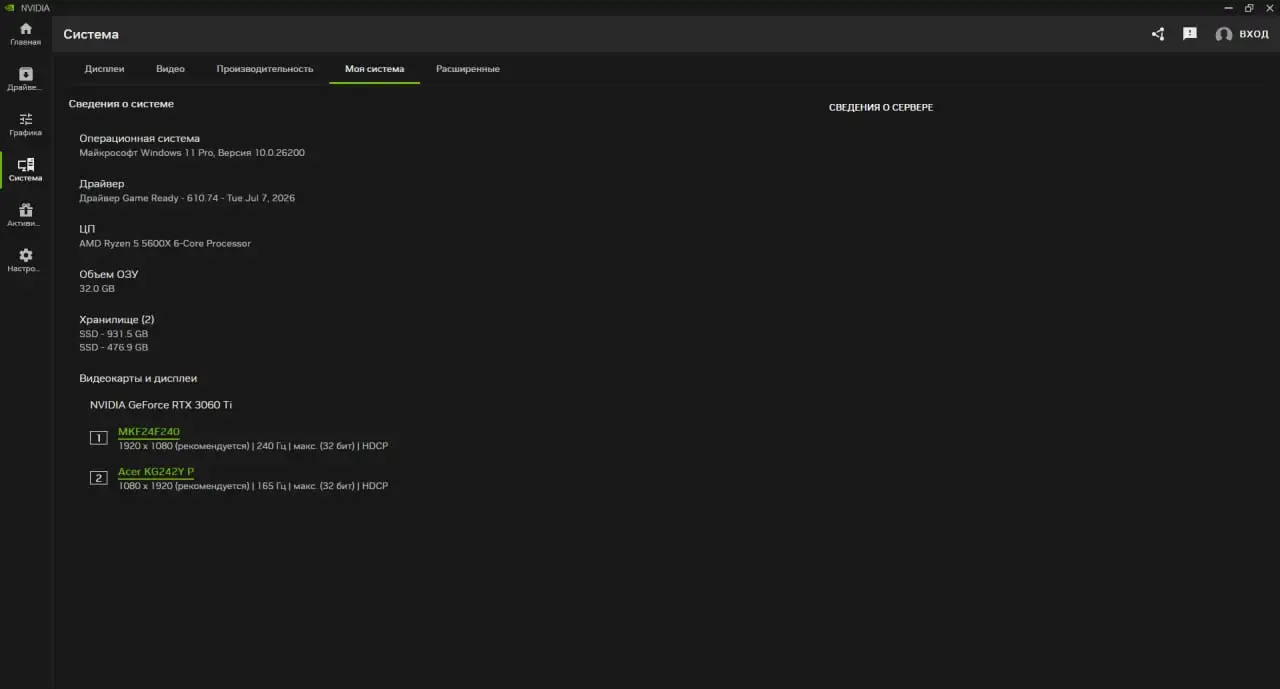Click the 32.0 GB memory value
The width and height of the screenshot is (1280, 689).
[x=97, y=288]
